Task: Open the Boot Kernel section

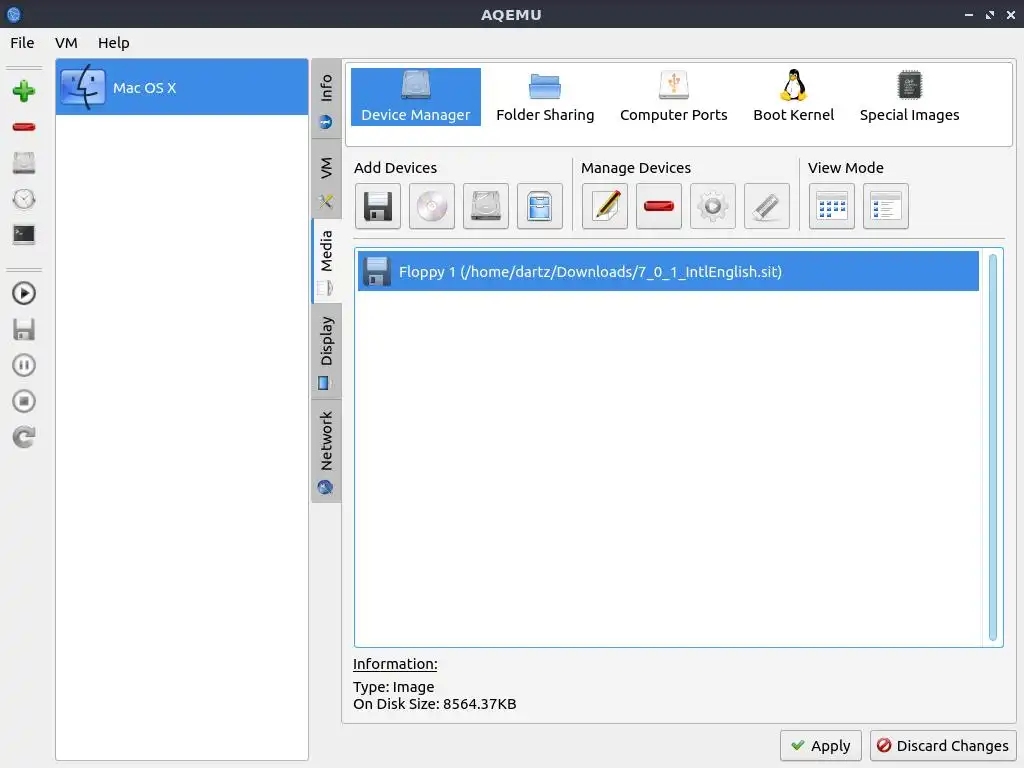Action: 793,97
